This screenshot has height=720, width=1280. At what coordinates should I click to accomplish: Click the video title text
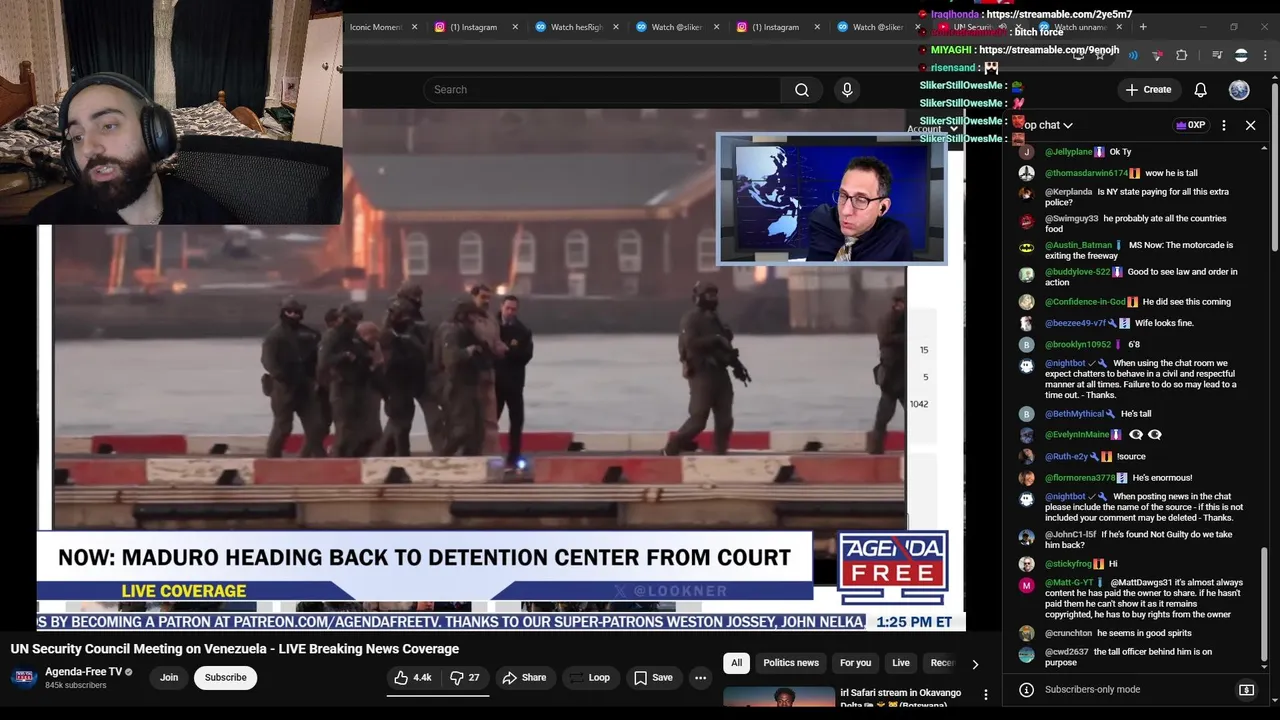tap(235, 649)
